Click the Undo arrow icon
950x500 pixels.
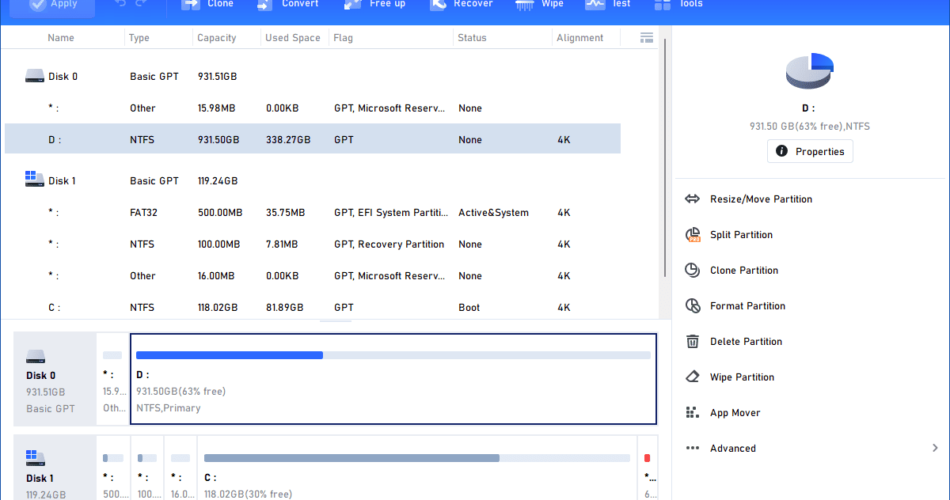click(121, 4)
